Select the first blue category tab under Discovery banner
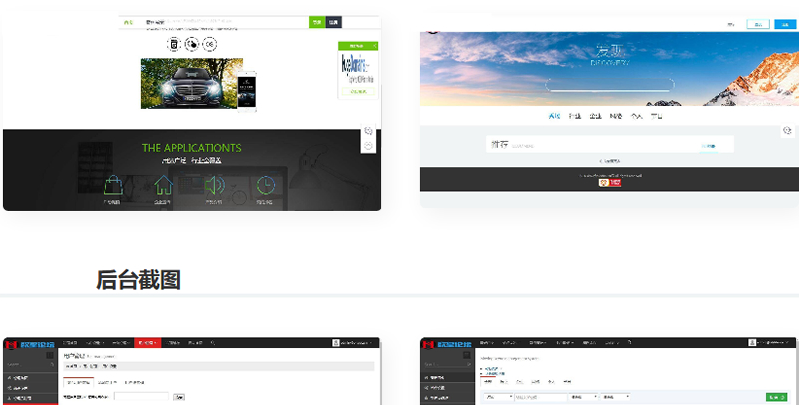This screenshot has width=799, height=405. [554, 116]
